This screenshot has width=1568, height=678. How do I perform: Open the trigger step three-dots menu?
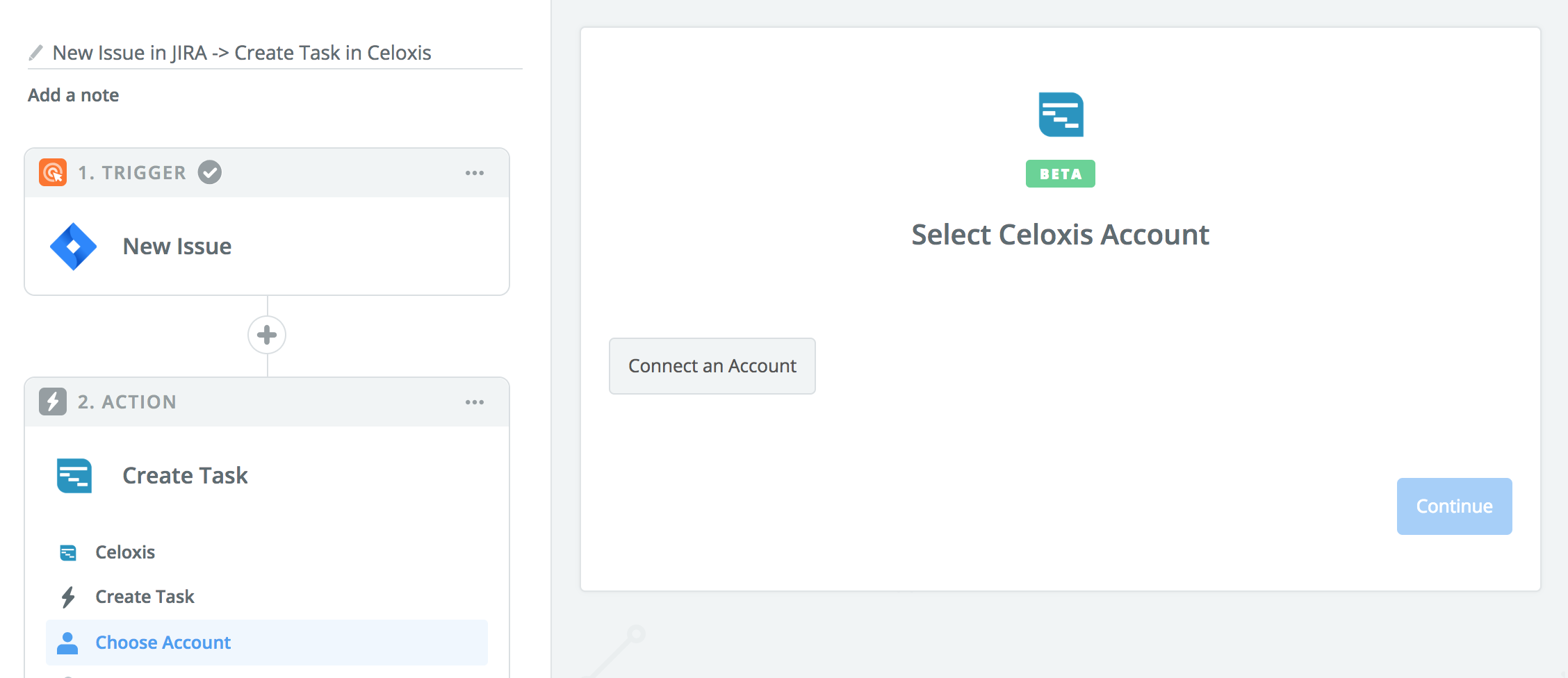[475, 173]
